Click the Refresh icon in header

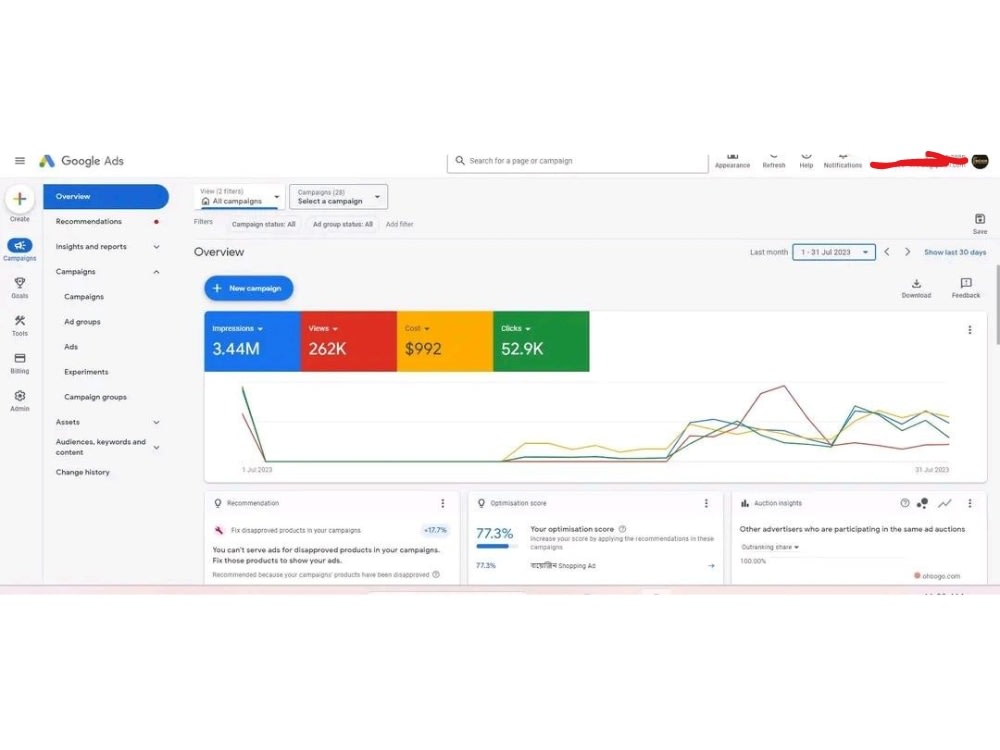click(x=774, y=156)
